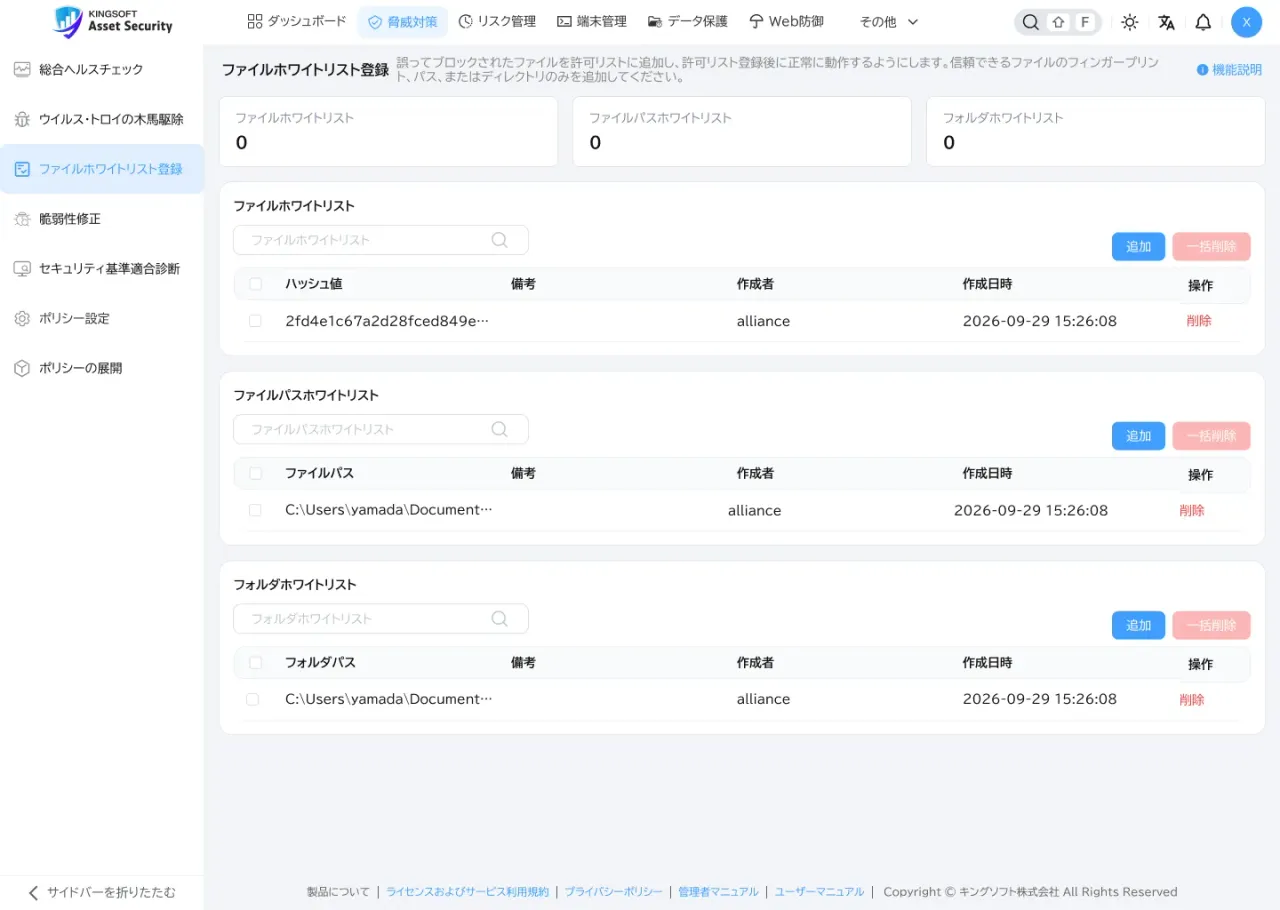Collapse the sidebar with the chevron icon
The height and width of the screenshot is (910, 1280).
[33, 892]
